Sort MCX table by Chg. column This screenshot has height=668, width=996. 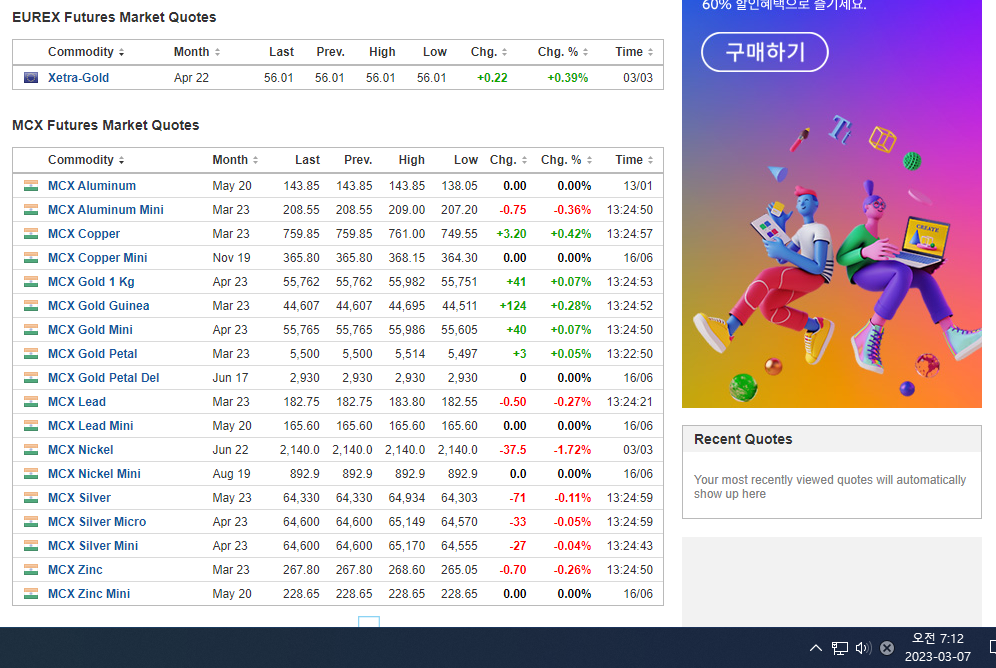point(508,160)
